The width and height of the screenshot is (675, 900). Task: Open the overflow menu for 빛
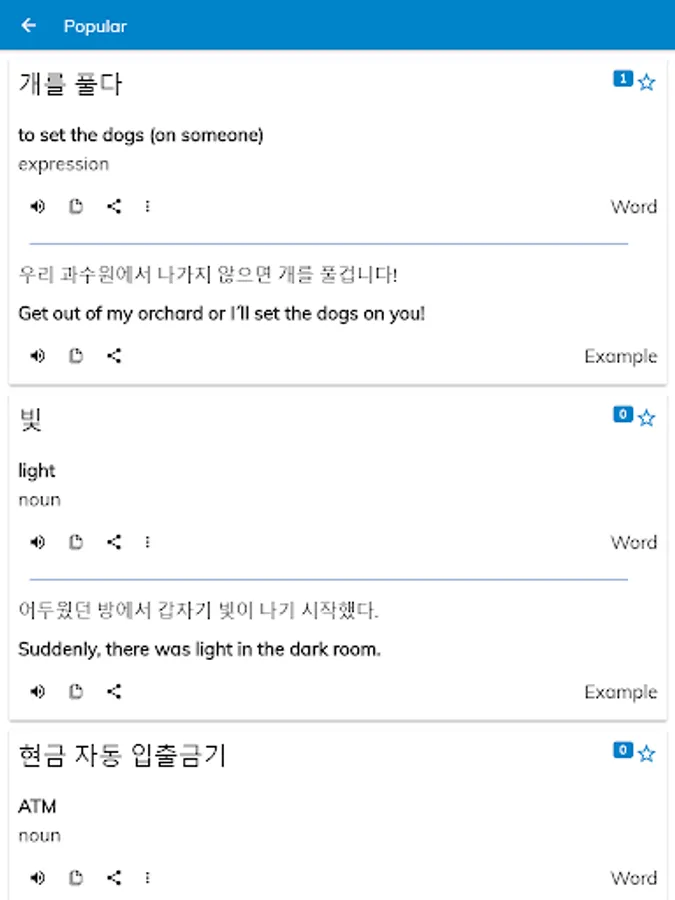click(x=147, y=542)
